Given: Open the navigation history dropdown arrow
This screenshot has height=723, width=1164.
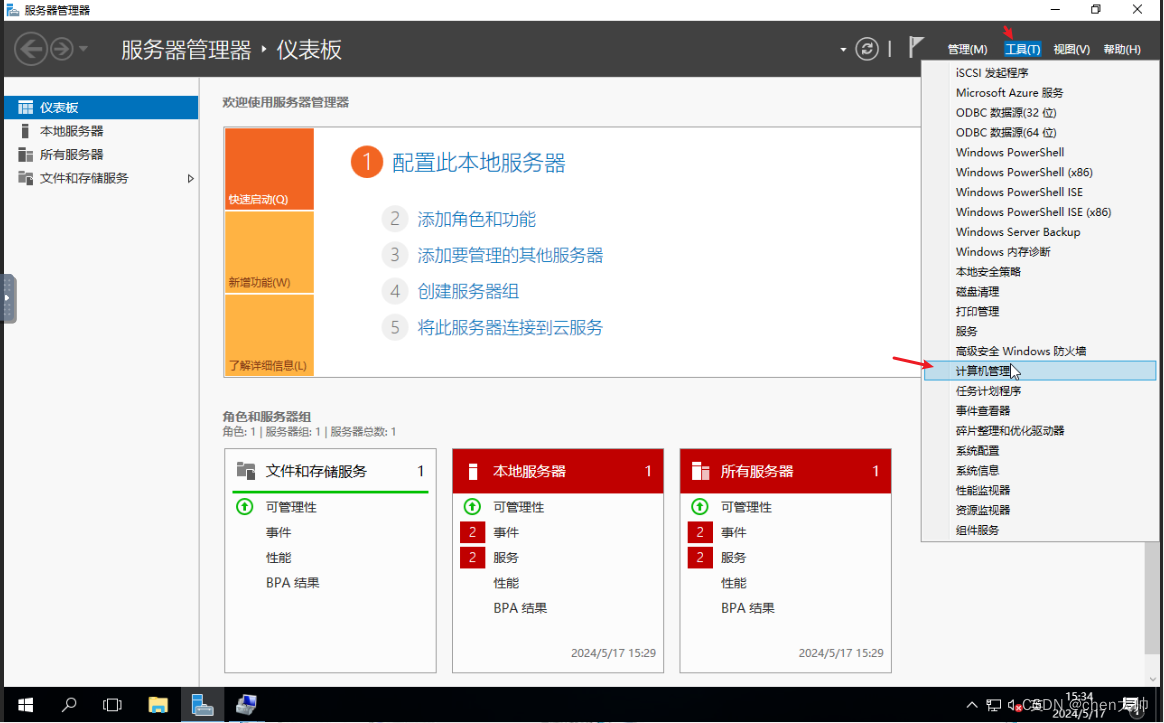Looking at the screenshot, I should coord(83,49).
